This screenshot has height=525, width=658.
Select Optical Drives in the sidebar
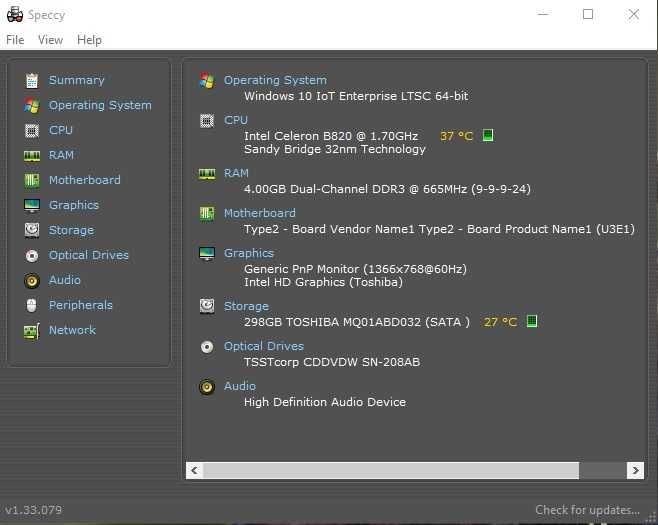[89, 255]
